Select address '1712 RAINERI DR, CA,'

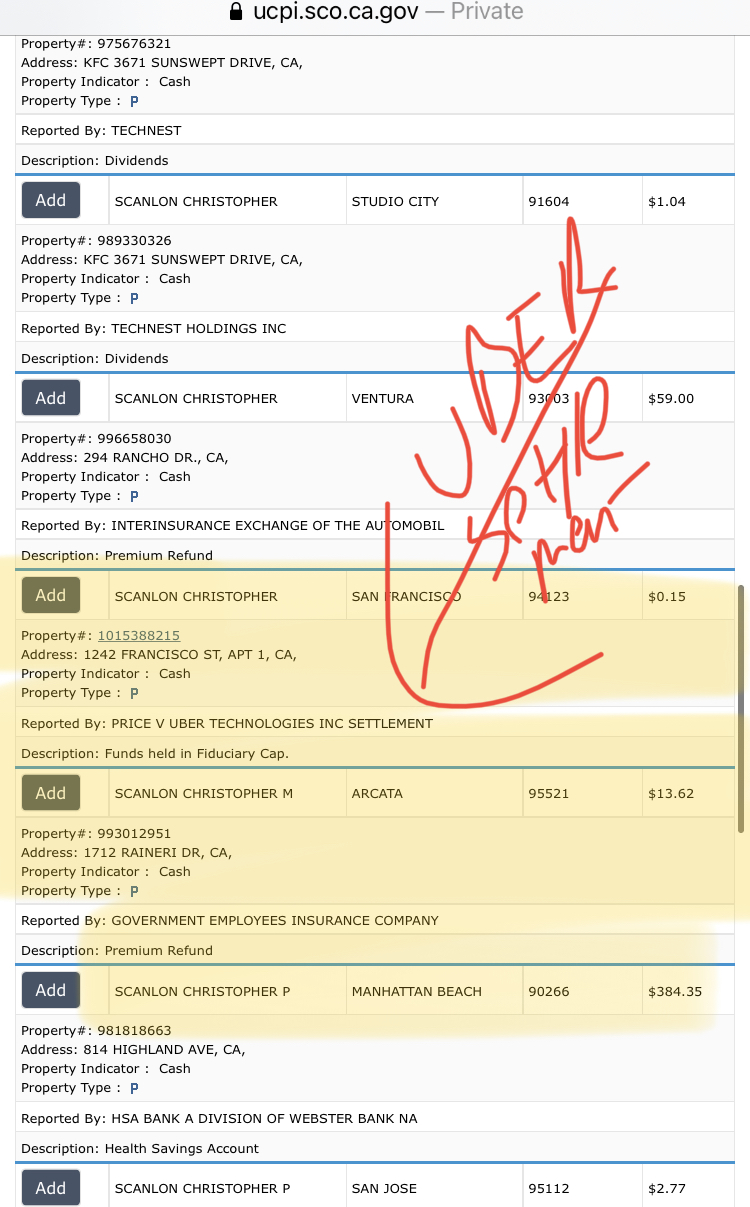pos(158,853)
